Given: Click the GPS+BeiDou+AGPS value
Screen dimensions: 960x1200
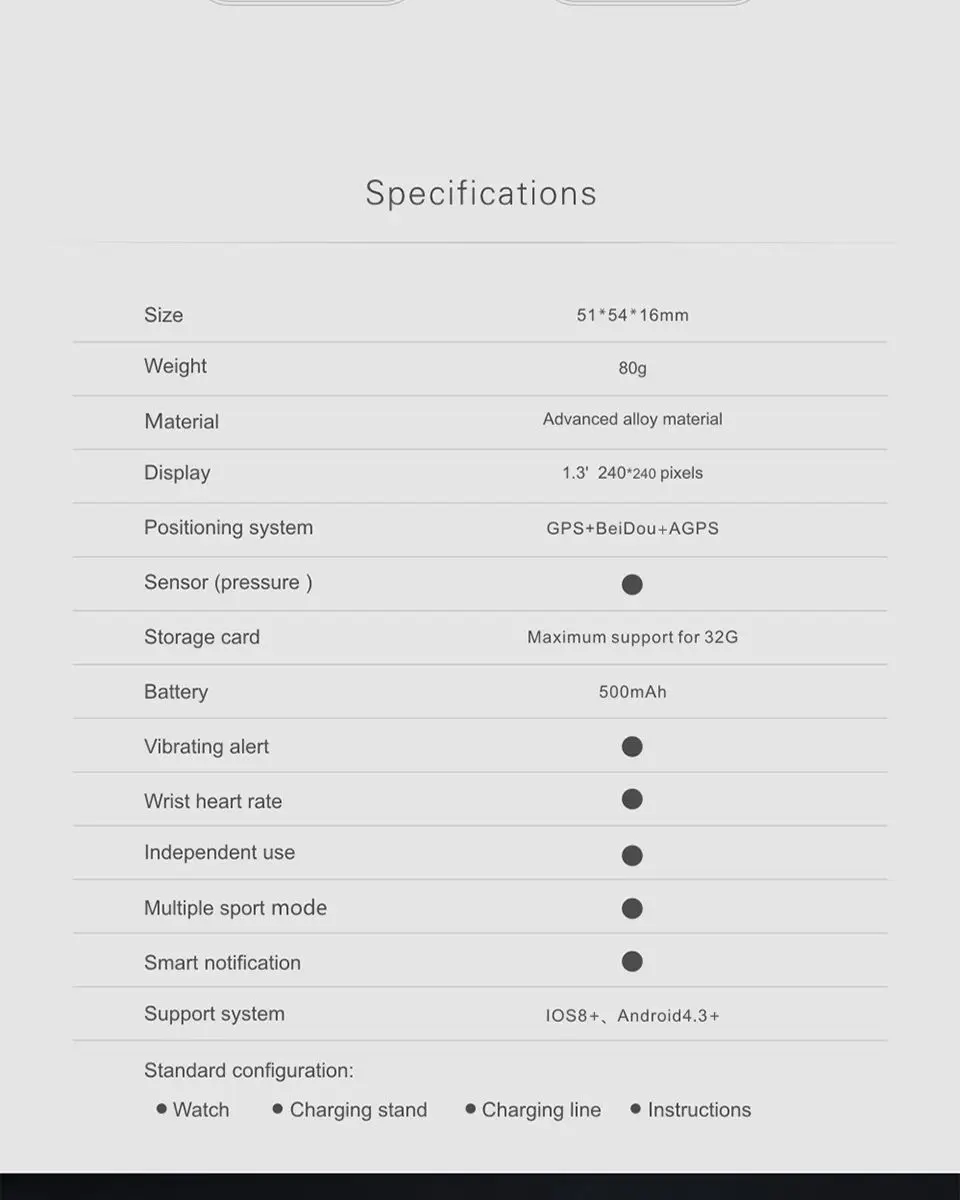Looking at the screenshot, I should pos(633,528).
